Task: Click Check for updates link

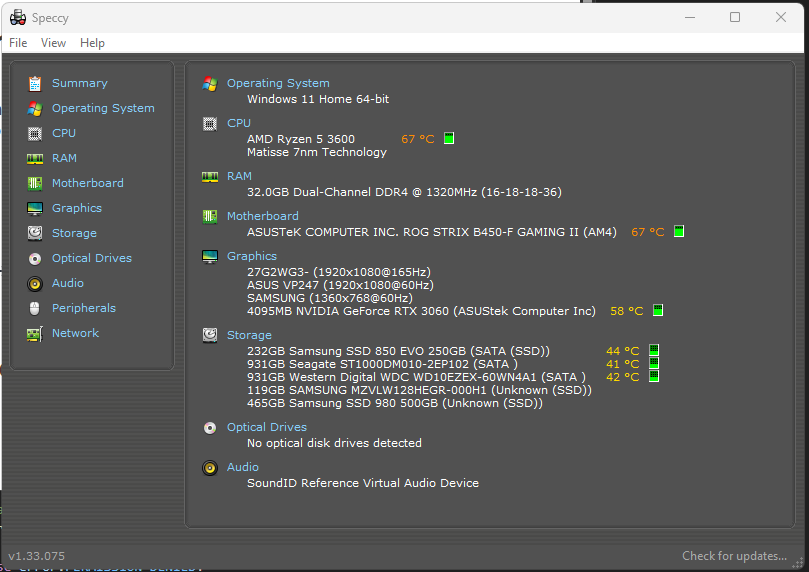Action: (x=734, y=556)
